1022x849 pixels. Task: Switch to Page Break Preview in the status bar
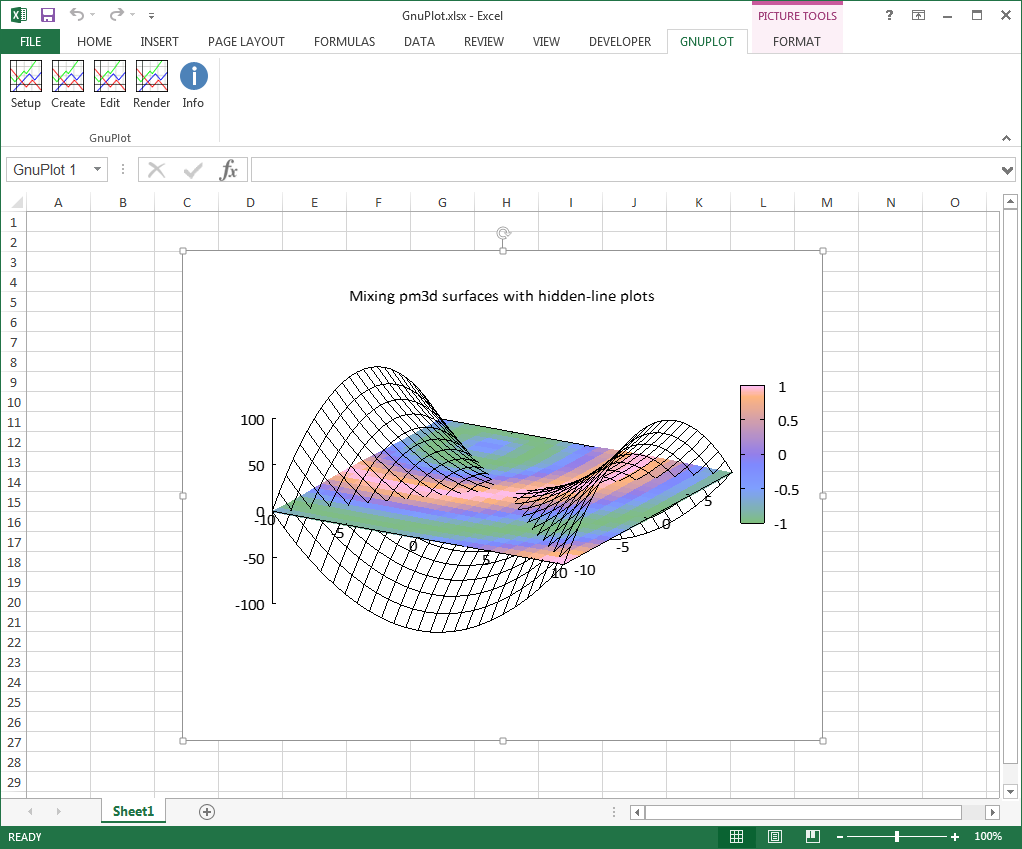coord(812,837)
